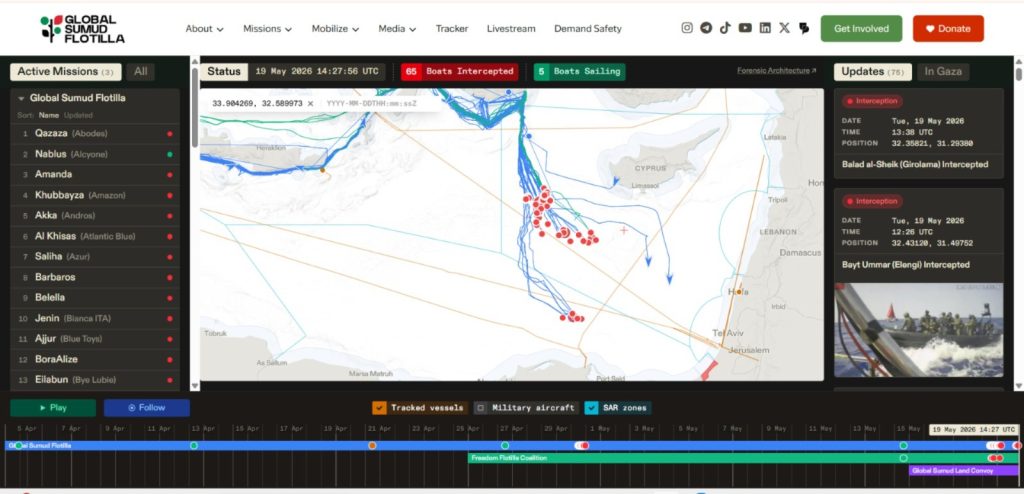Clear the coordinates with the X icon
This screenshot has height=494, width=1024.
[x=310, y=103]
